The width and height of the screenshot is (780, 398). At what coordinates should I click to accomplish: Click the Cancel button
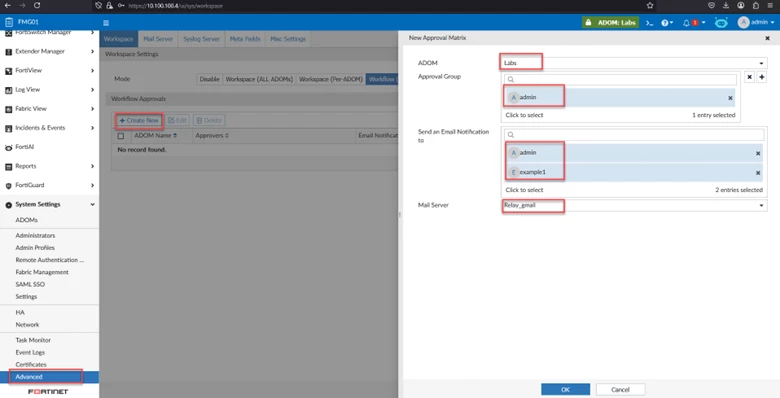coord(620,389)
